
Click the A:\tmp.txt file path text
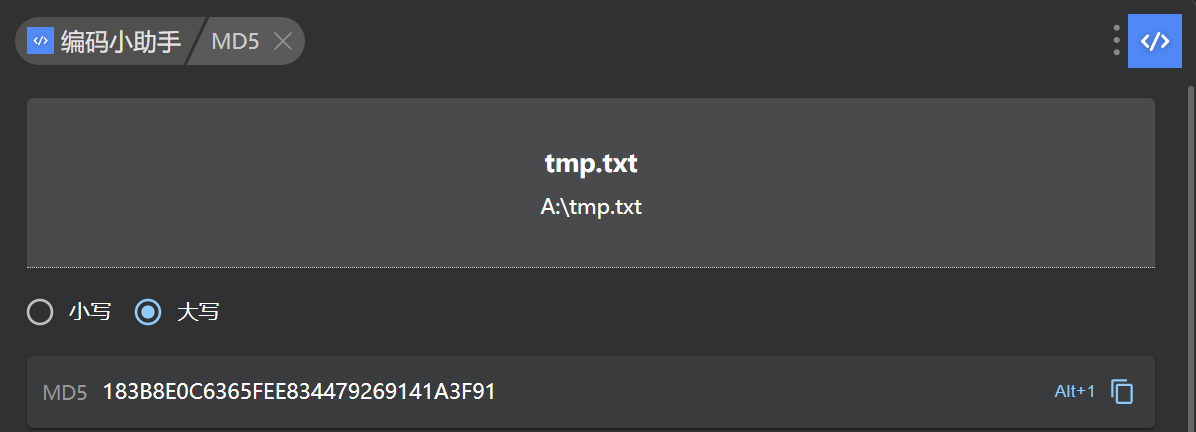point(591,208)
